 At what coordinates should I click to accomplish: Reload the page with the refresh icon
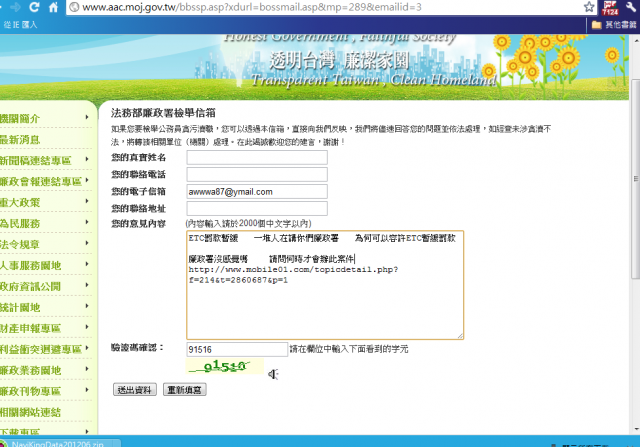point(34,7)
